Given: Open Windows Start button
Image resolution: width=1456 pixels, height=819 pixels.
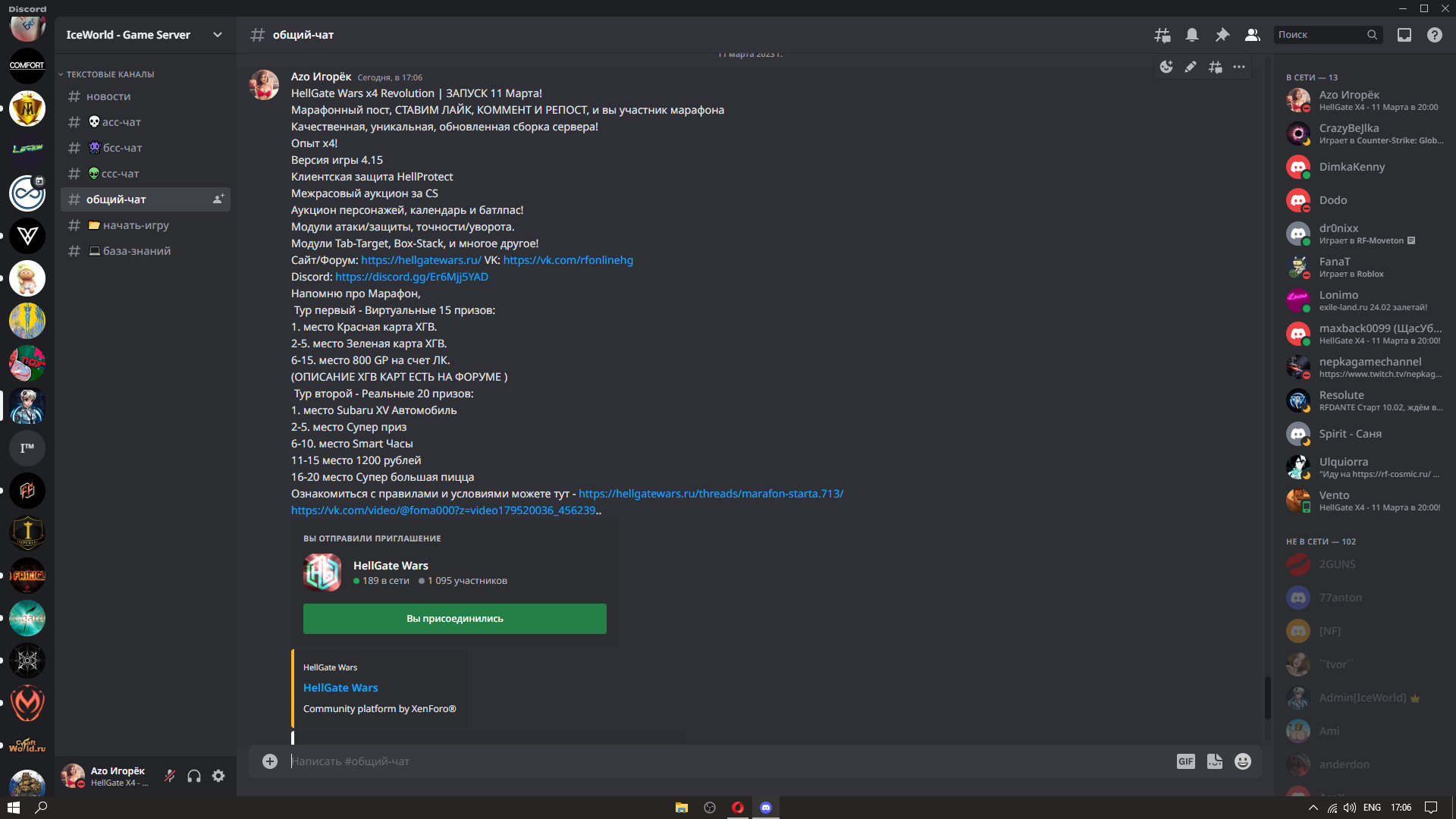Looking at the screenshot, I should click(14, 808).
